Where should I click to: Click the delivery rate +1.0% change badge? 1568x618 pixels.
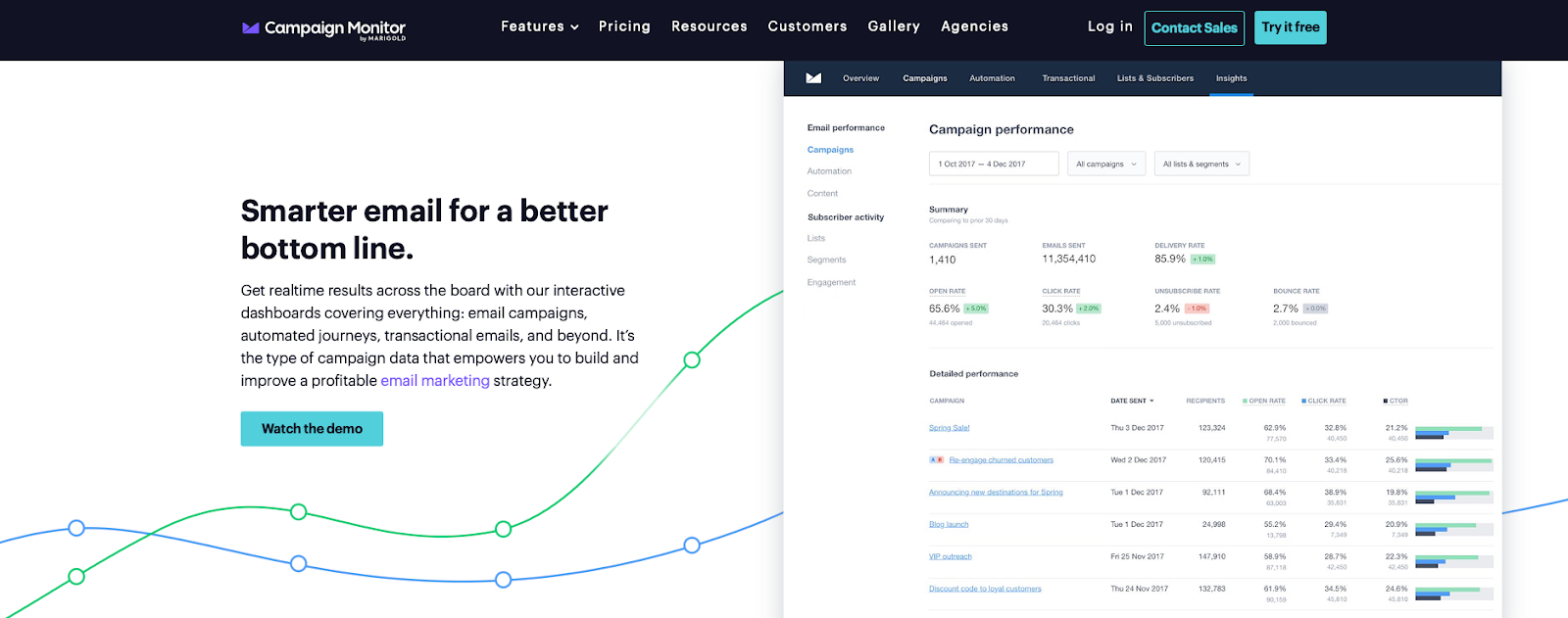1202,260
